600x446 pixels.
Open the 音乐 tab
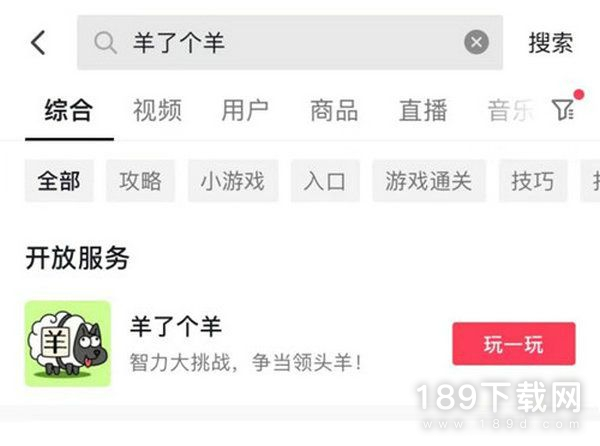pyautogui.click(x=511, y=110)
